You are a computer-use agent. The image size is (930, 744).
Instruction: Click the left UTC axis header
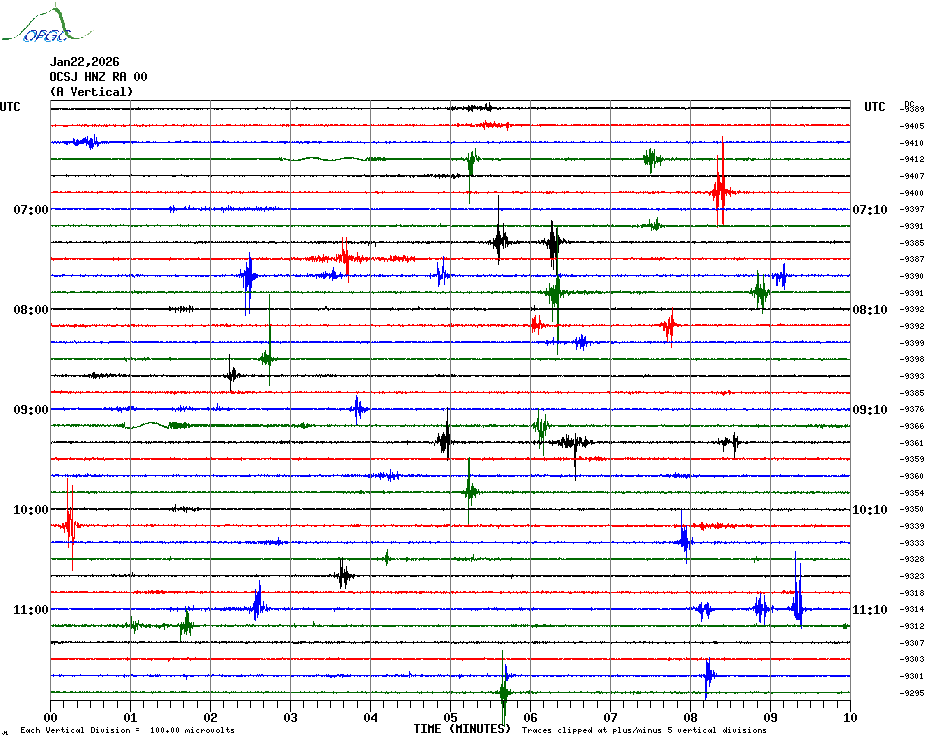[10, 107]
